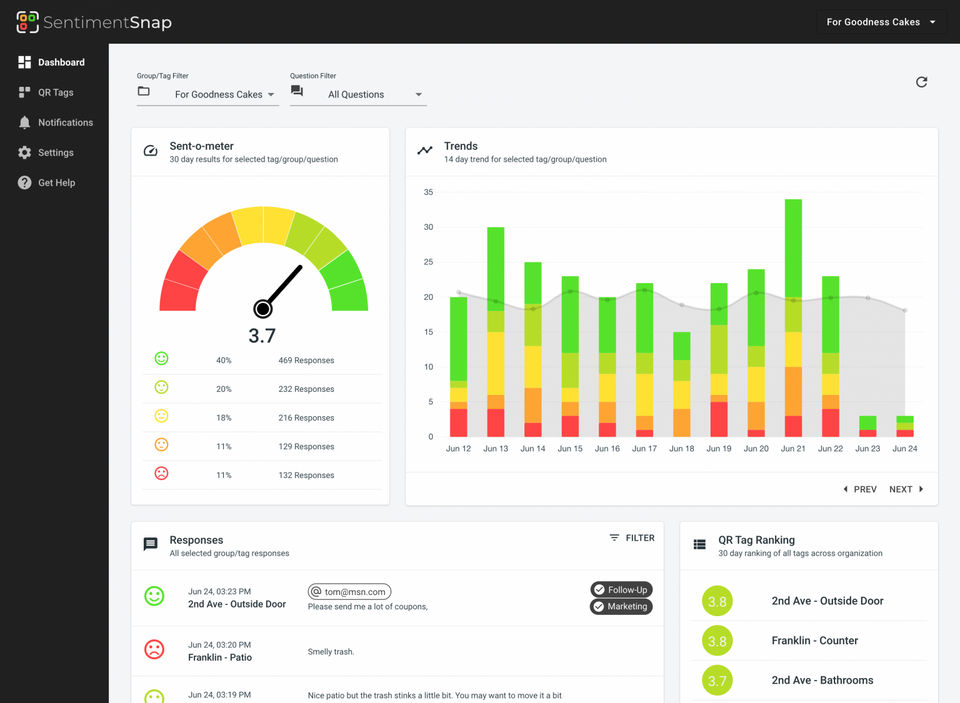Click the 129 Responses text
This screenshot has height=703, width=960.
click(x=306, y=446)
